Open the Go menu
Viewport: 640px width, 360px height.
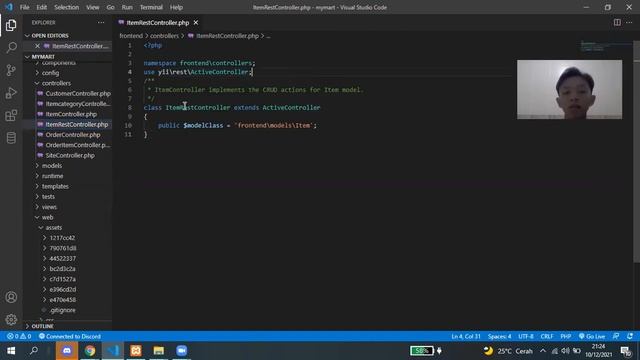coord(111,7)
